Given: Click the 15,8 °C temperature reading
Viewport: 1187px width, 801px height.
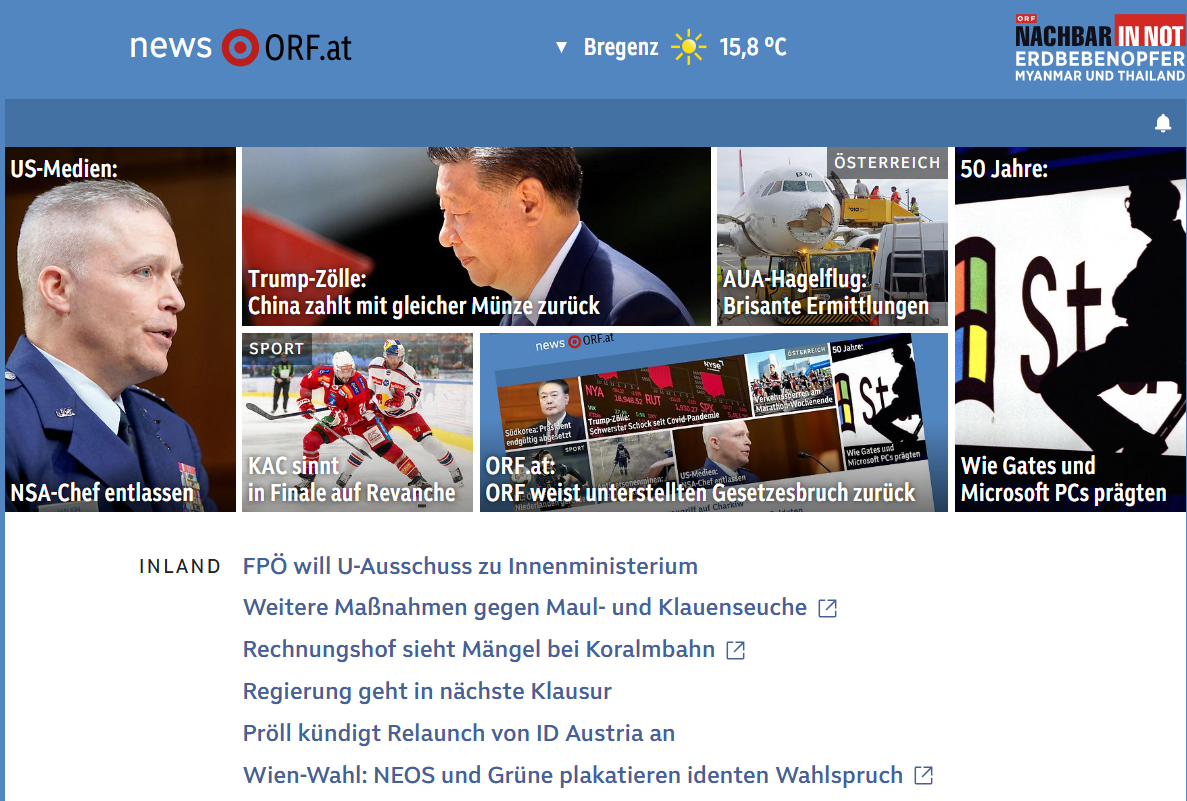Looking at the screenshot, I should pyautogui.click(x=752, y=47).
